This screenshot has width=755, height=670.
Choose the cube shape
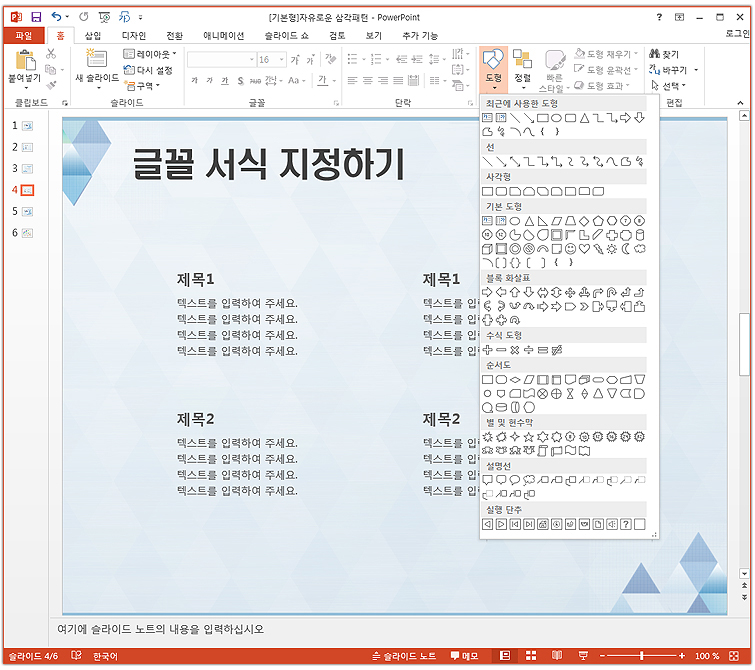(487, 249)
